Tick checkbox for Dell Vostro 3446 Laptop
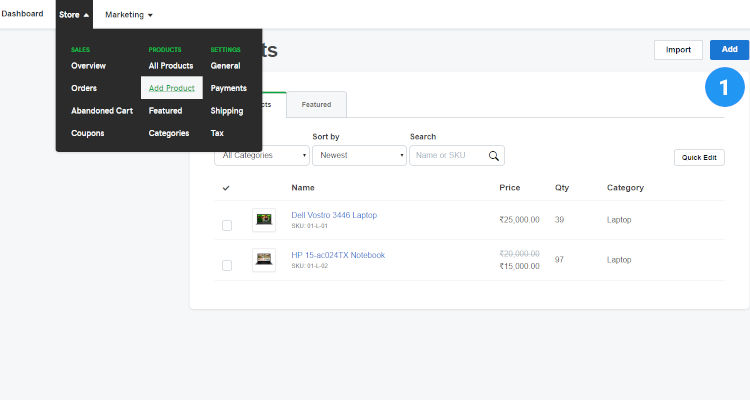The width and height of the screenshot is (750, 400). click(227, 225)
